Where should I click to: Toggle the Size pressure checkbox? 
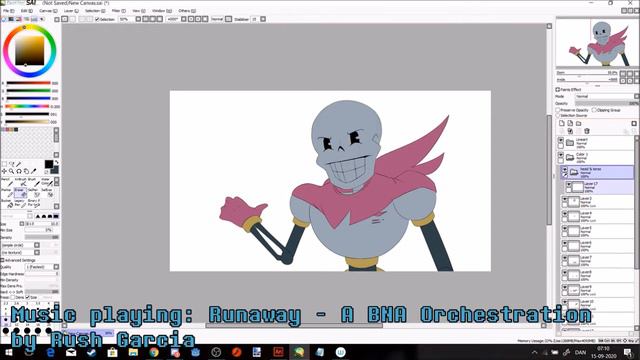28,297
